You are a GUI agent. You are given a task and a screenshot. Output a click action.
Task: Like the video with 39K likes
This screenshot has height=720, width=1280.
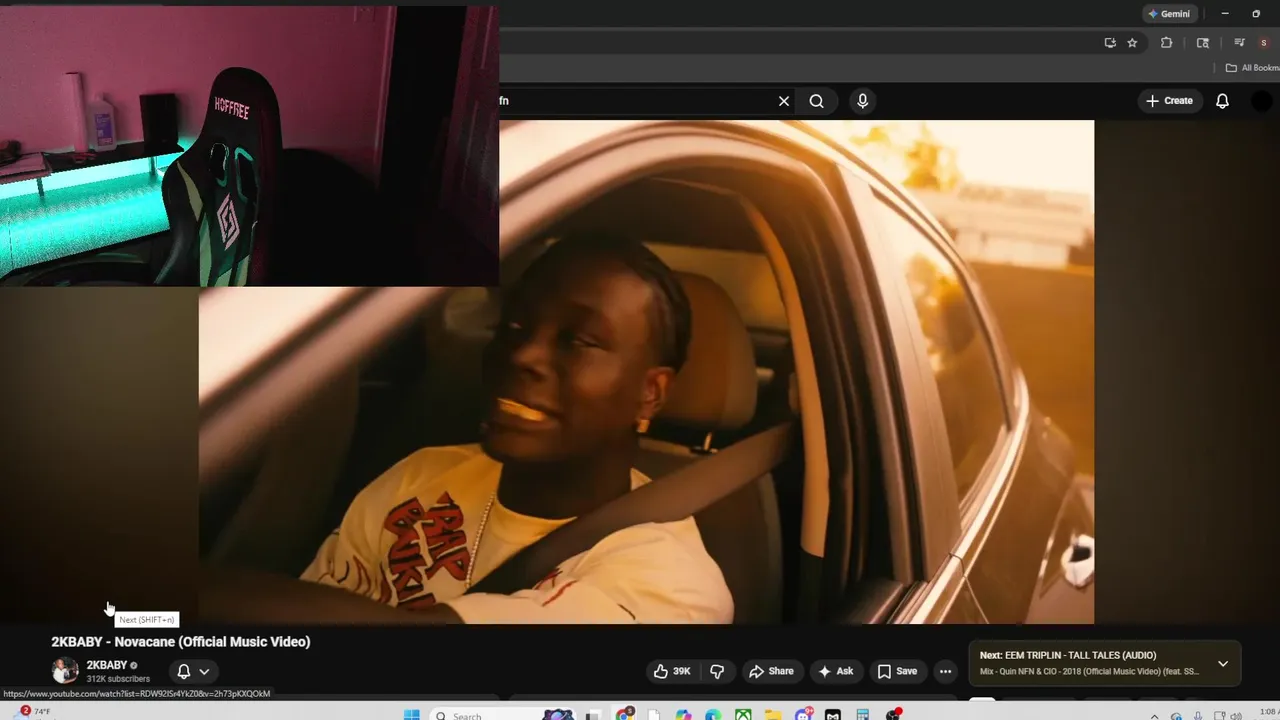point(672,672)
